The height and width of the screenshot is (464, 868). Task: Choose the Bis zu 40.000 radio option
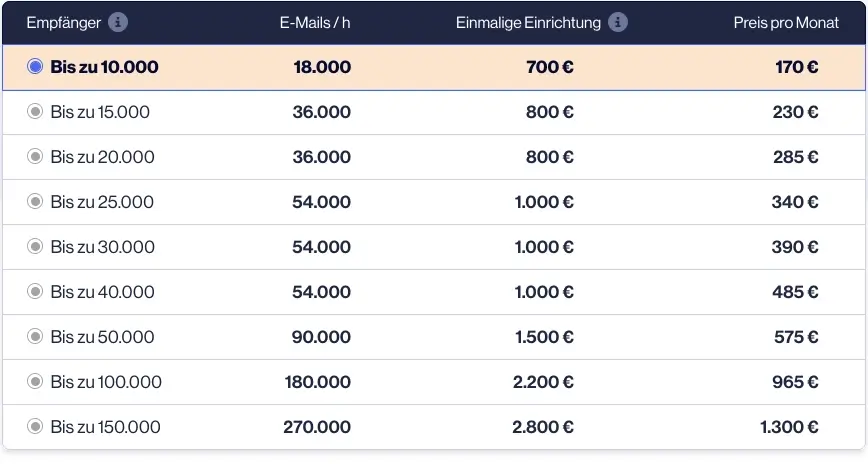(35, 291)
